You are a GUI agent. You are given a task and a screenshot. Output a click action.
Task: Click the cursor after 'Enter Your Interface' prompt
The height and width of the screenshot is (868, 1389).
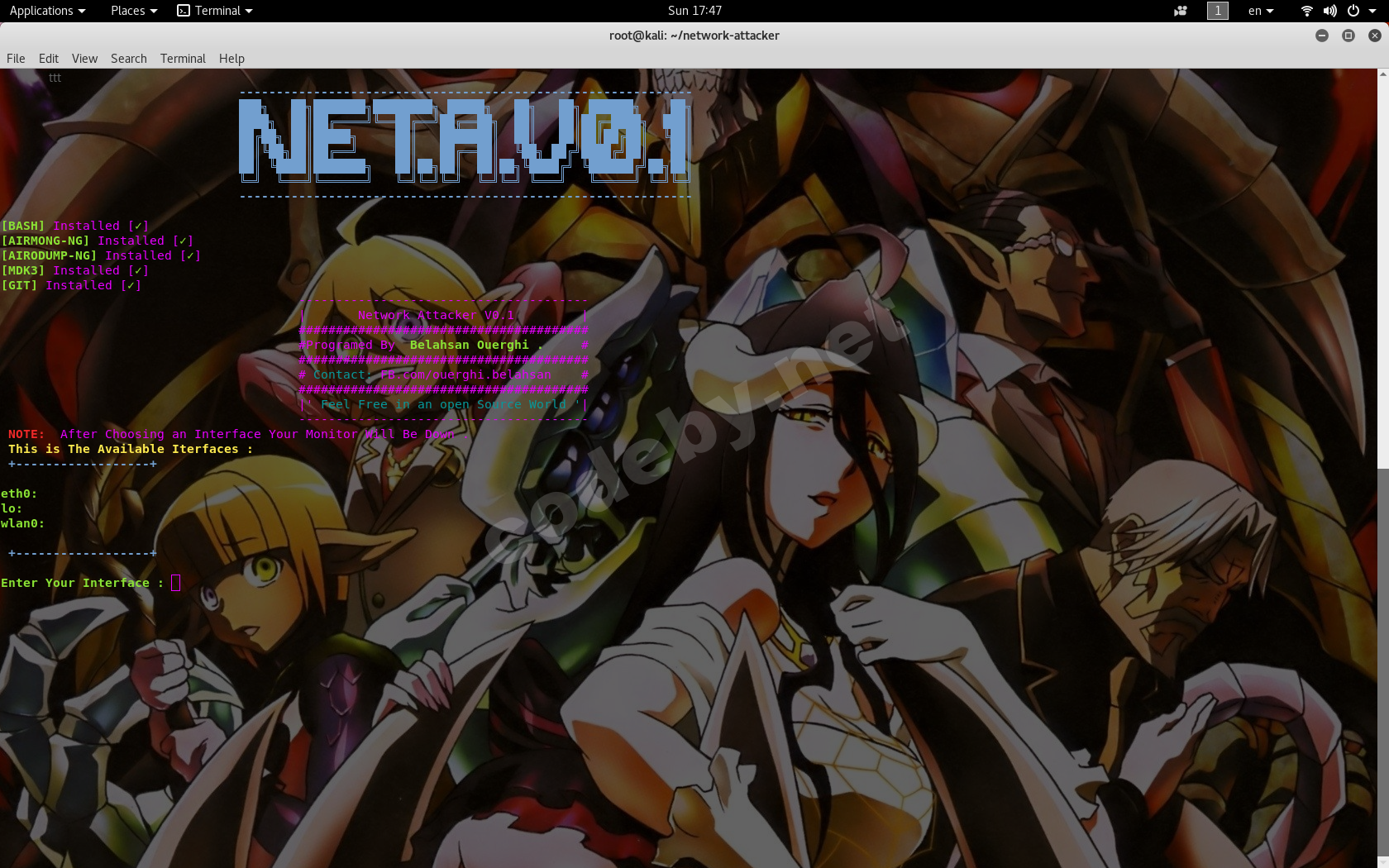coord(175,584)
